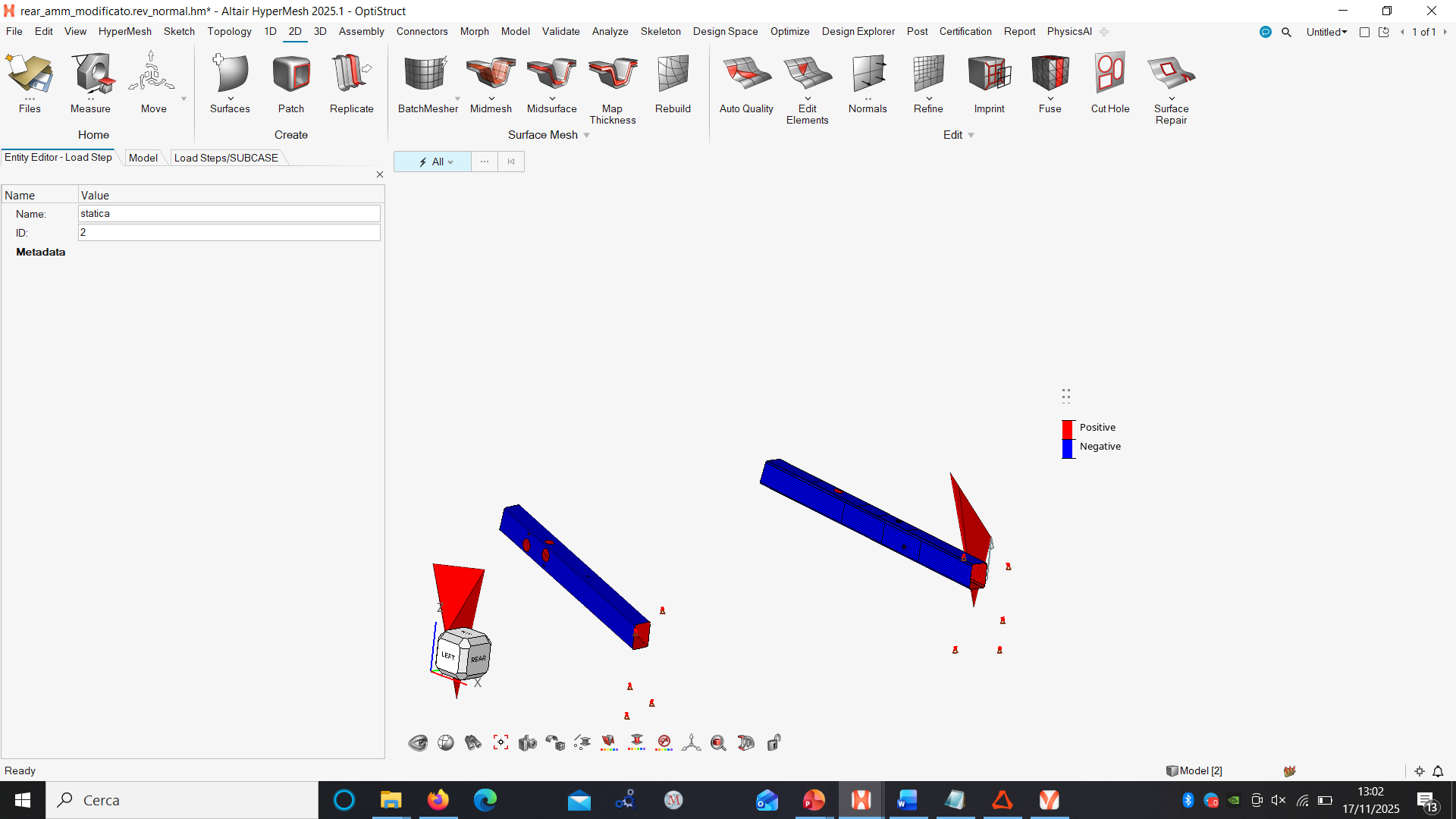Select the Cut Hole tool

(1109, 74)
